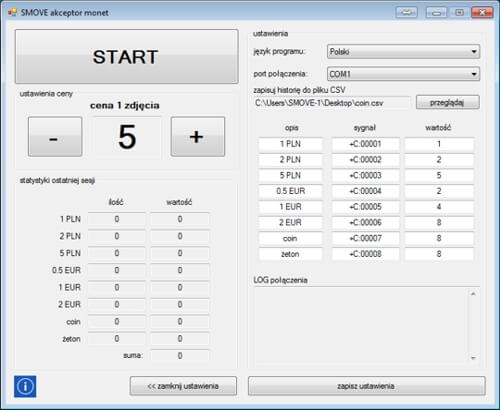500x410 pixels.
Task: Click sygnał field +C:00003
Action: tap(365, 175)
